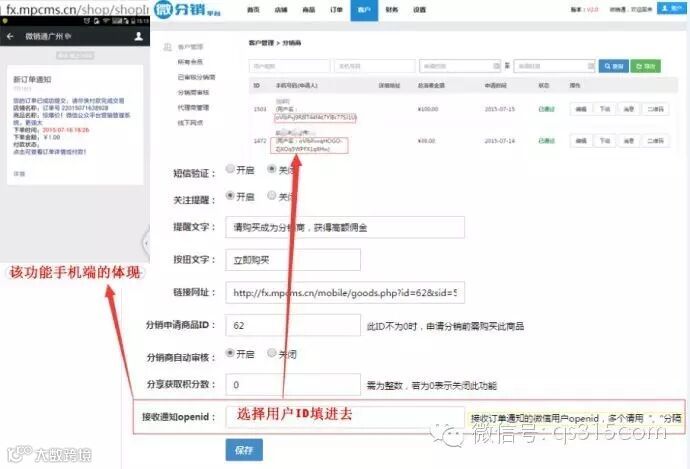Click 消费 for distributor row 1472
Screen dimensions: 690x469
628,141
